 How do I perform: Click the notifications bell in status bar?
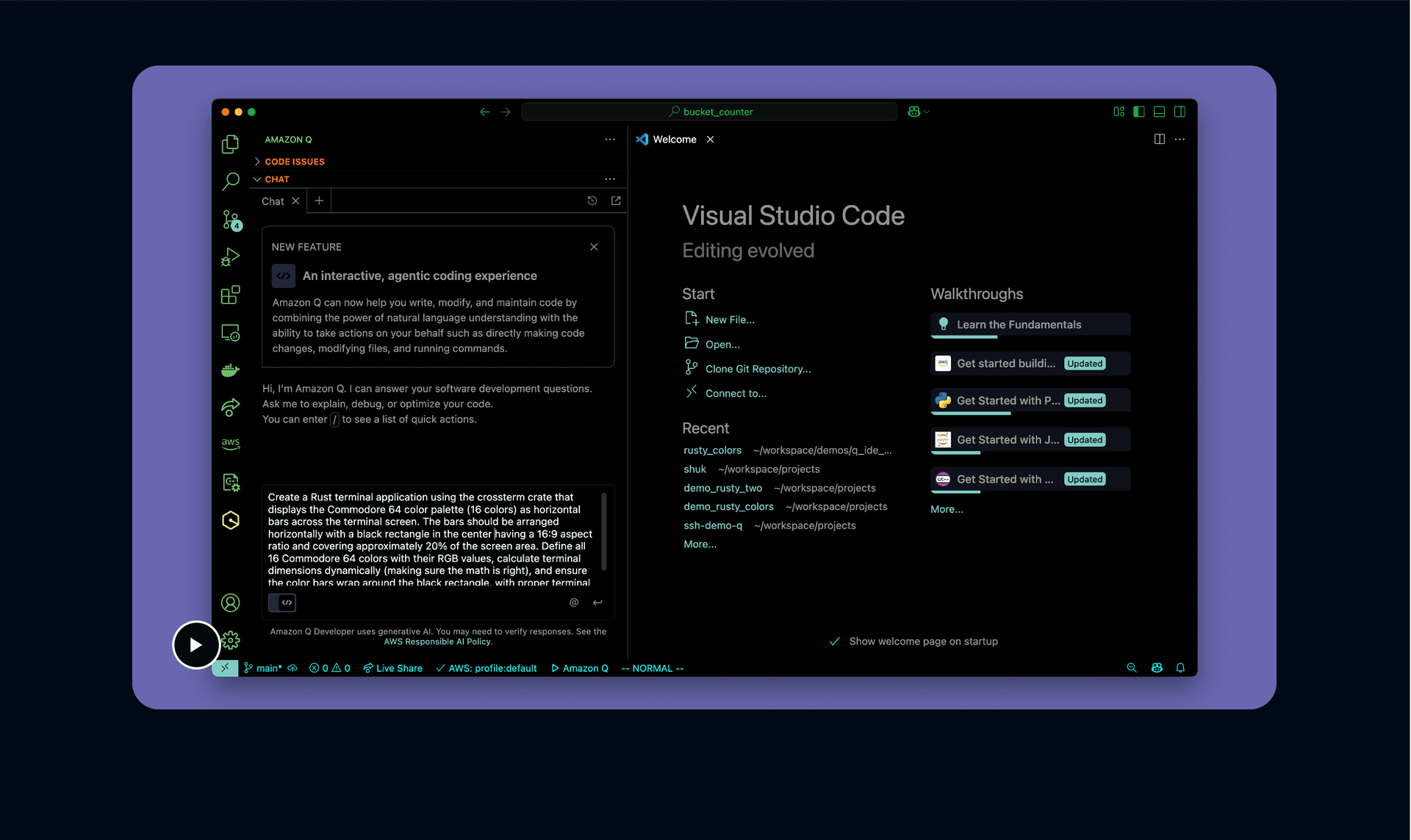tap(1180, 668)
